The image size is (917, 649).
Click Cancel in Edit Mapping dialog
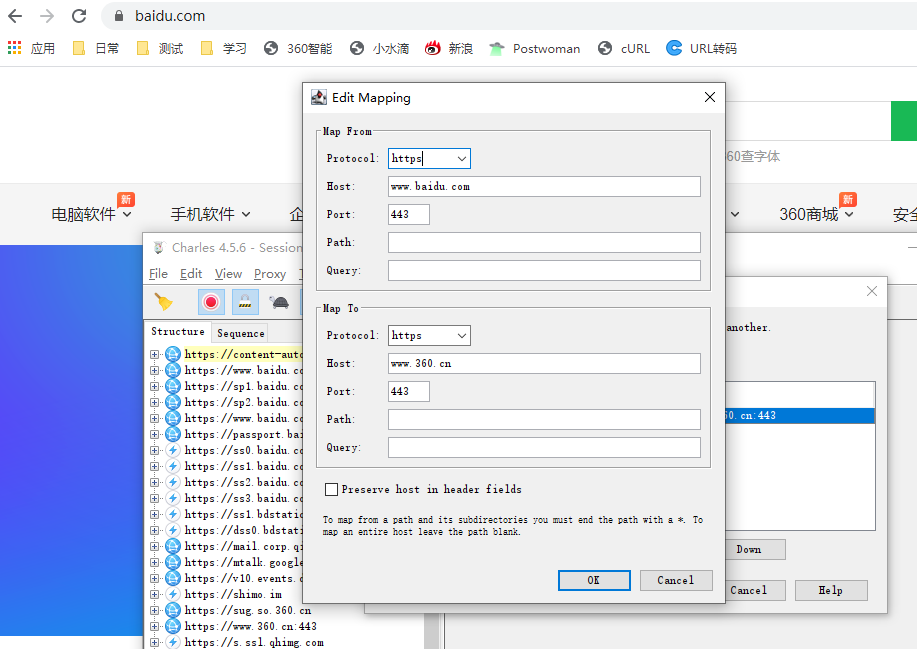coord(676,580)
